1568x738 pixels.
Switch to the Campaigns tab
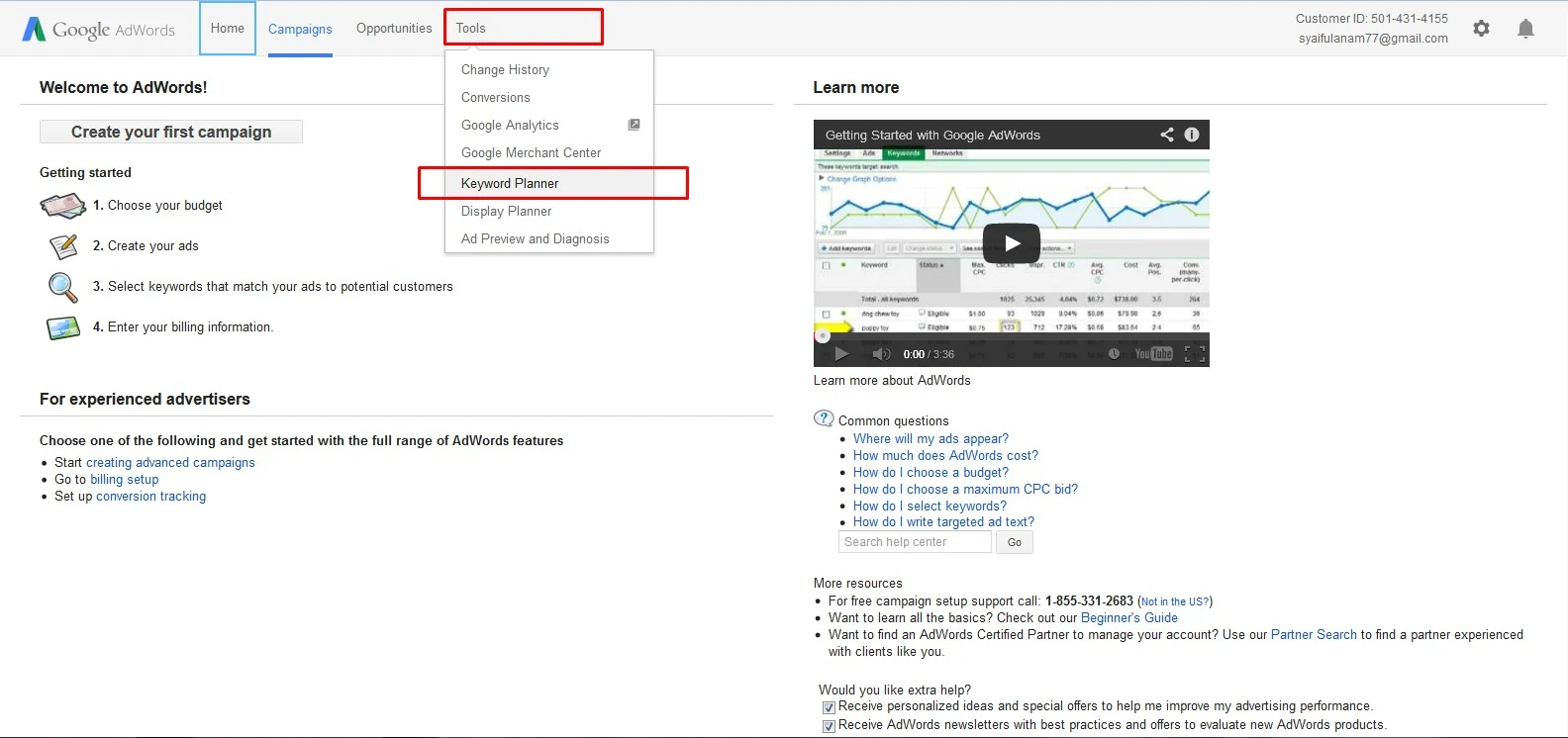point(300,29)
